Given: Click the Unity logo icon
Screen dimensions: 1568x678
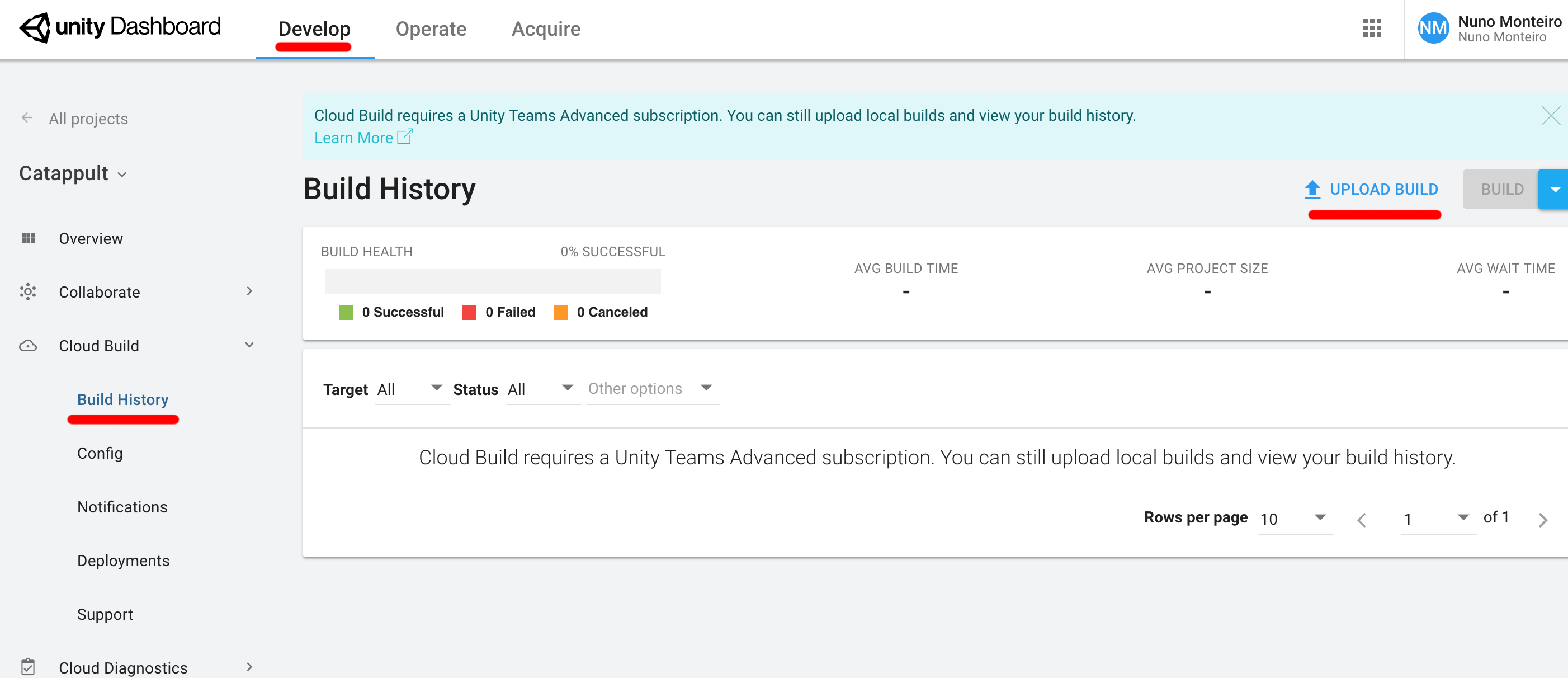Looking at the screenshot, I should coord(35,27).
